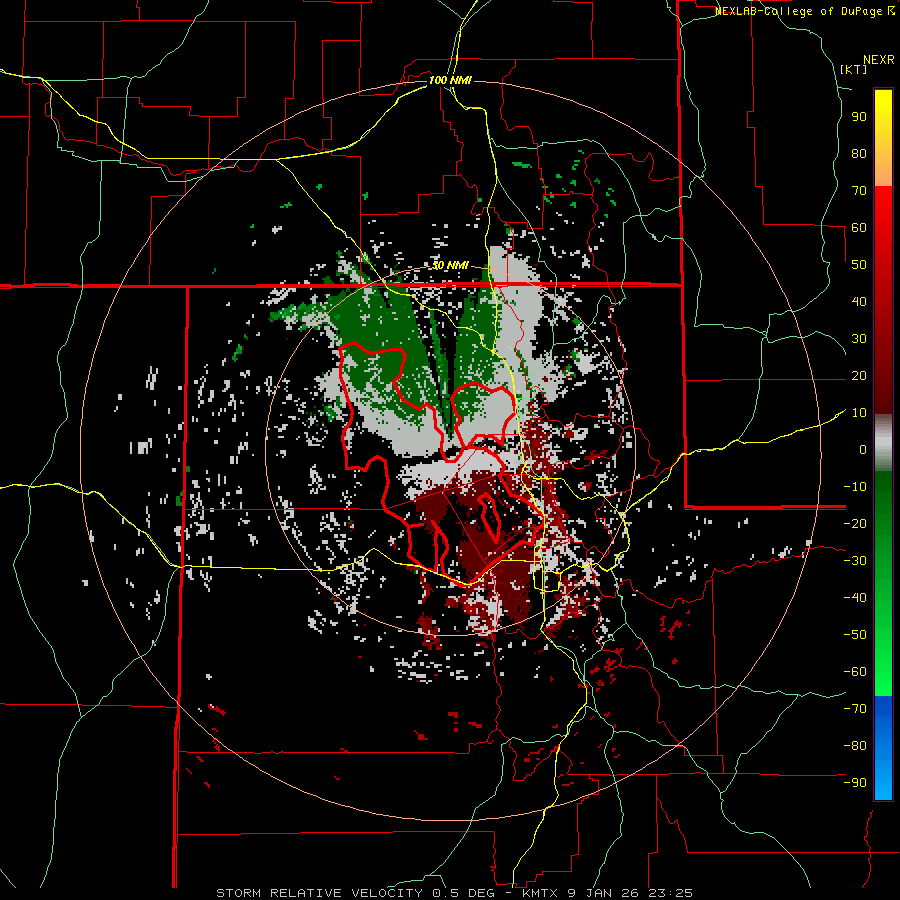Click the 50 value on the velocity scale

click(x=859, y=265)
